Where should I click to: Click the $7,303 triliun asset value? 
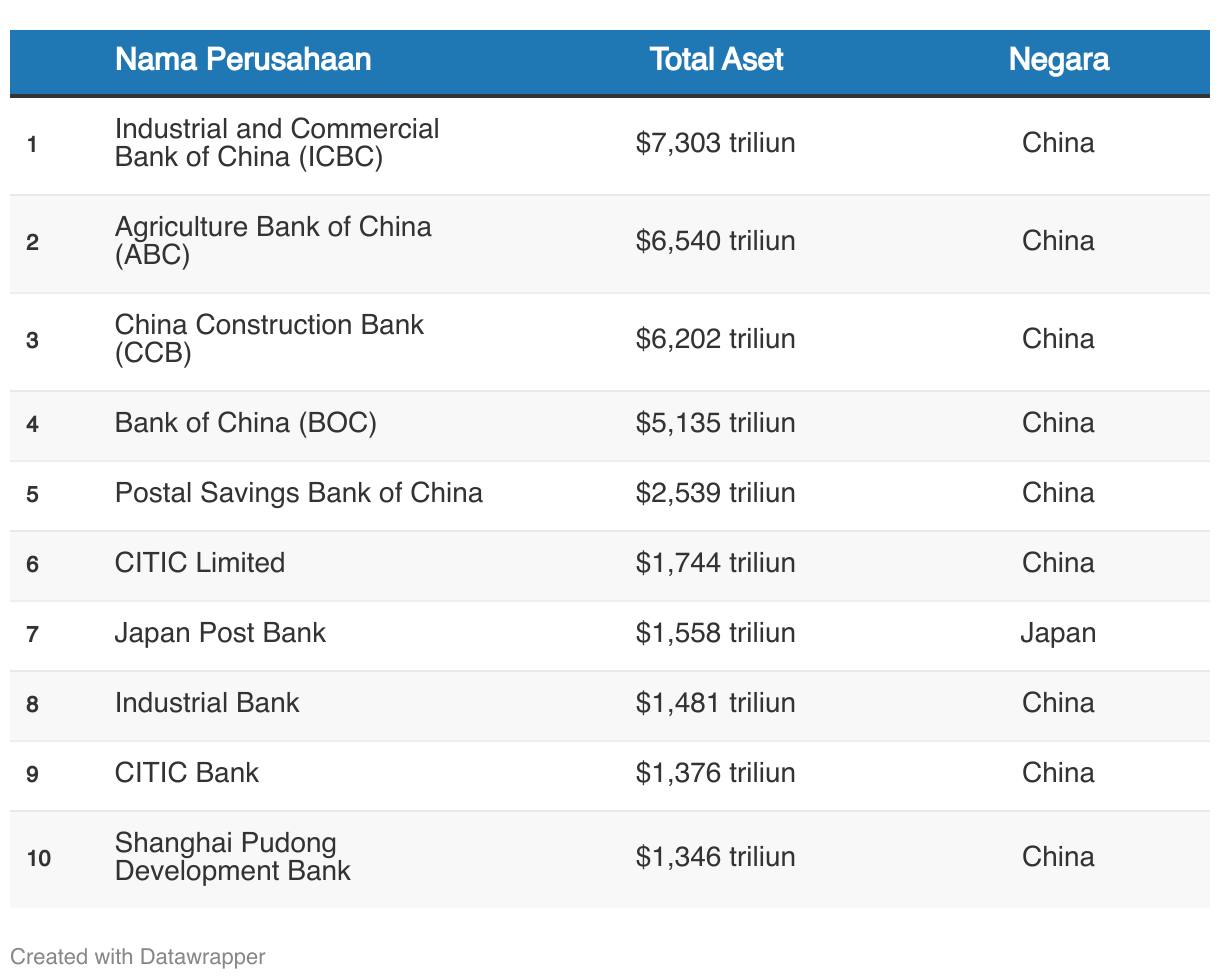[x=715, y=143]
